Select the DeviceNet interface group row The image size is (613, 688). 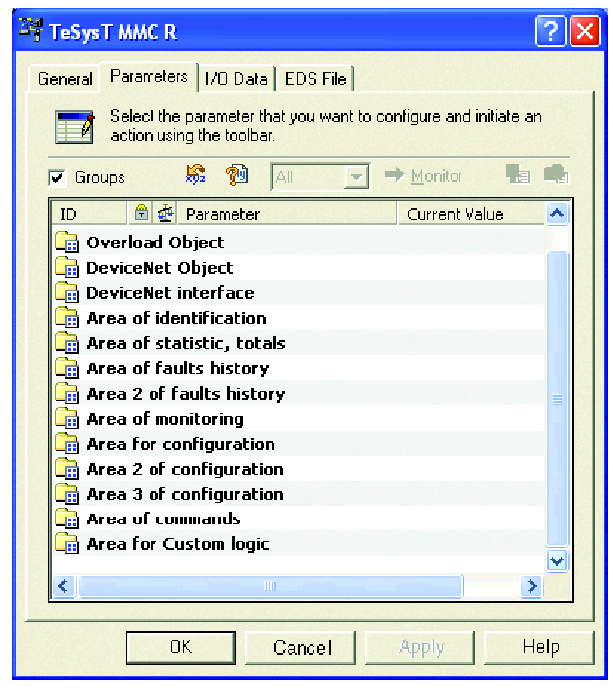click(298, 292)
